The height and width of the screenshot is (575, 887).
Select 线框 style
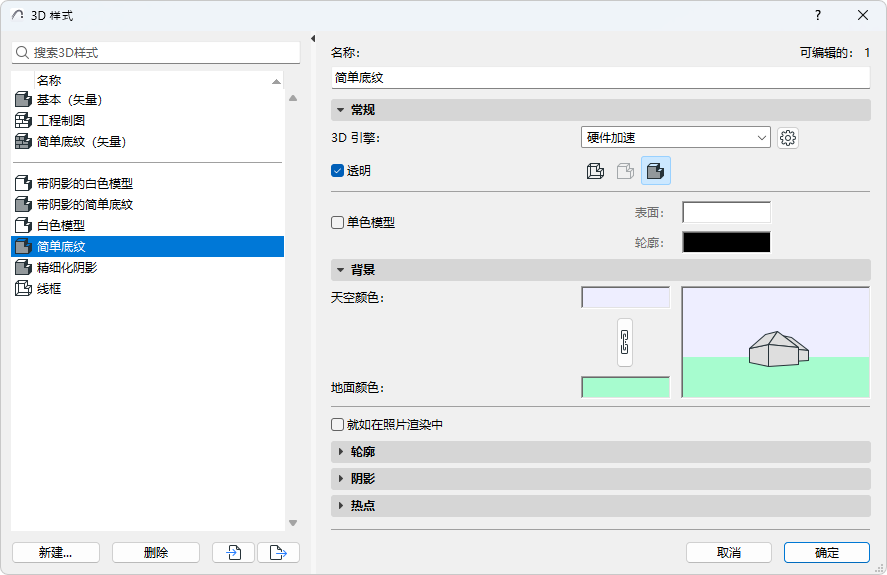point(147,288)
